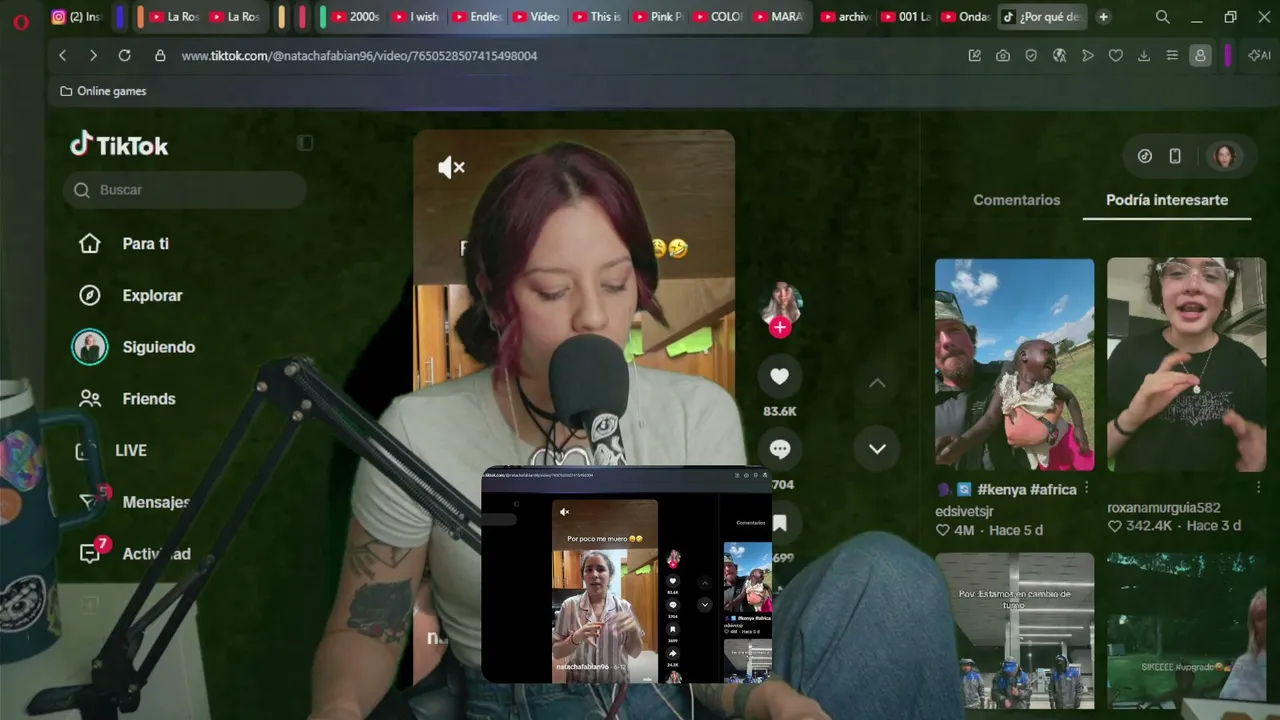Open the Explorar page
Screen dimensions: 1280x720
click(152, 296)
